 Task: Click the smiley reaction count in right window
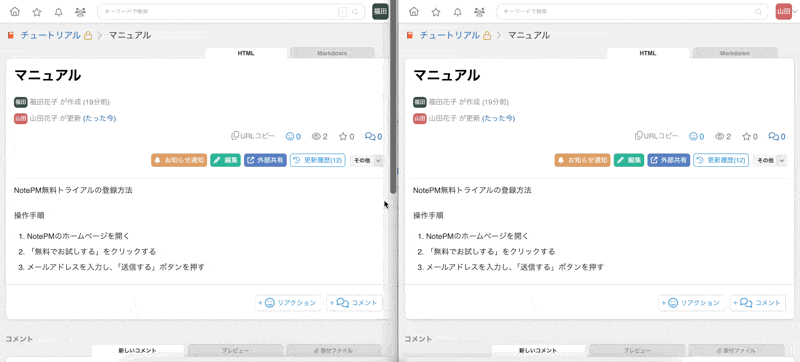pyautogui.click(x=696, y=137)
